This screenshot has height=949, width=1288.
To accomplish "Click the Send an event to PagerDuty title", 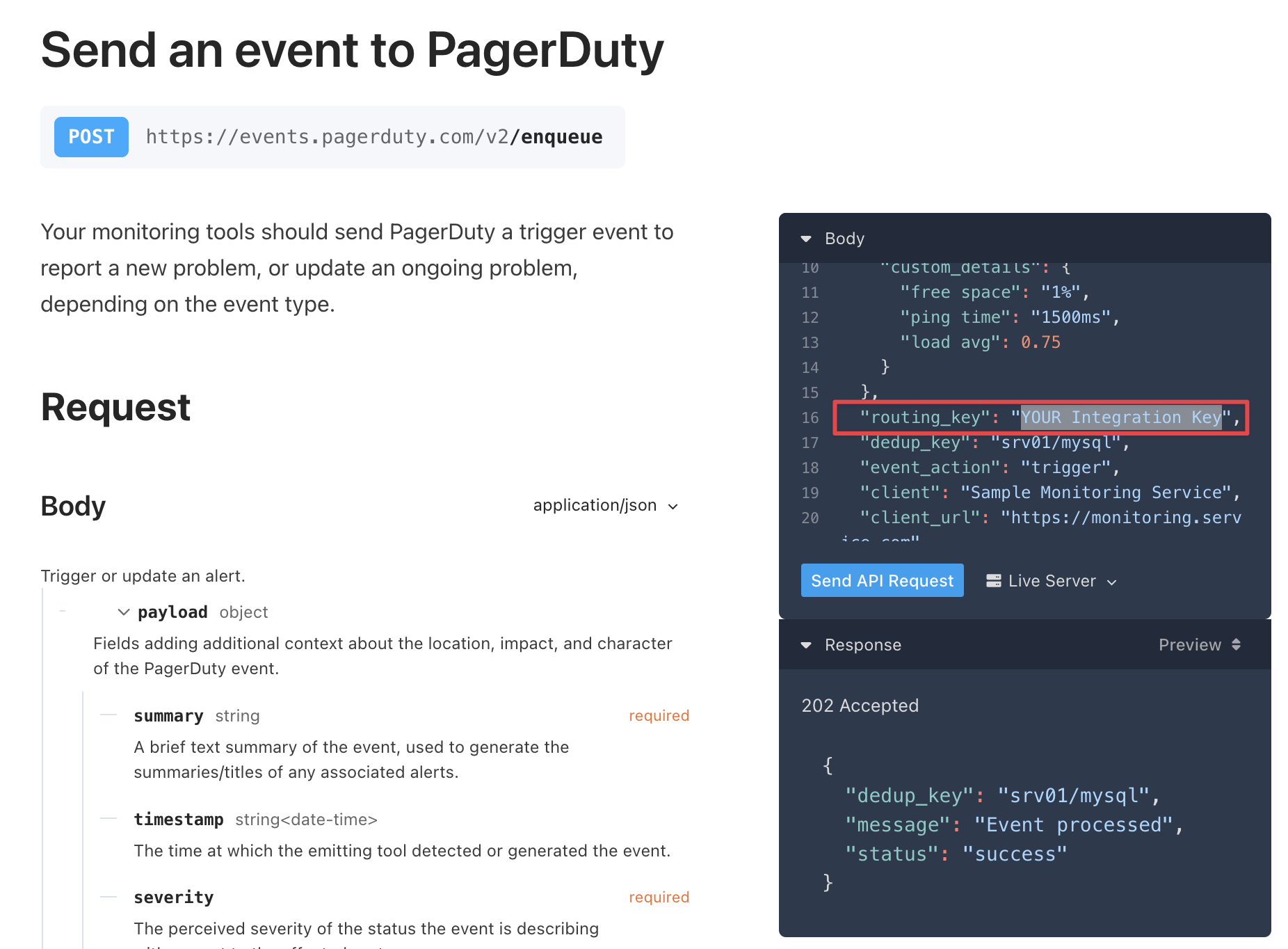I will (x=353, y=51).
